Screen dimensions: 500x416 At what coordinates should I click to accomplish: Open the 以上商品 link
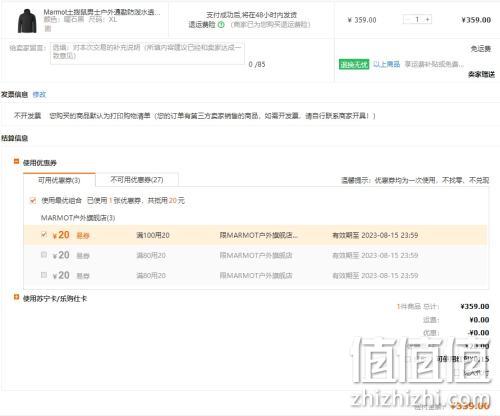(x=386, y=64)
